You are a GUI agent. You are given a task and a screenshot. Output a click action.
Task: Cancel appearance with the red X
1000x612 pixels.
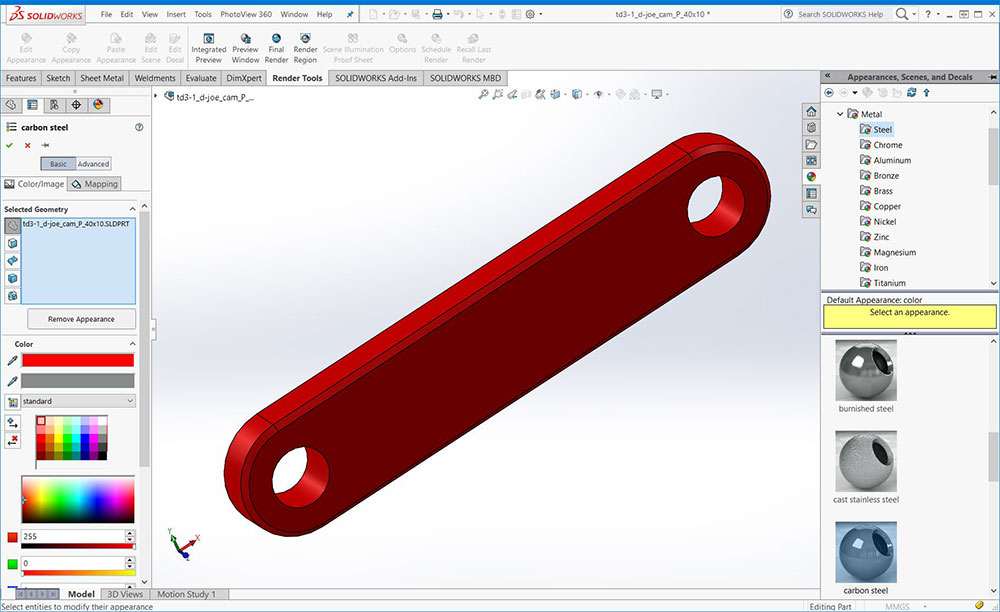pos(28,145)
